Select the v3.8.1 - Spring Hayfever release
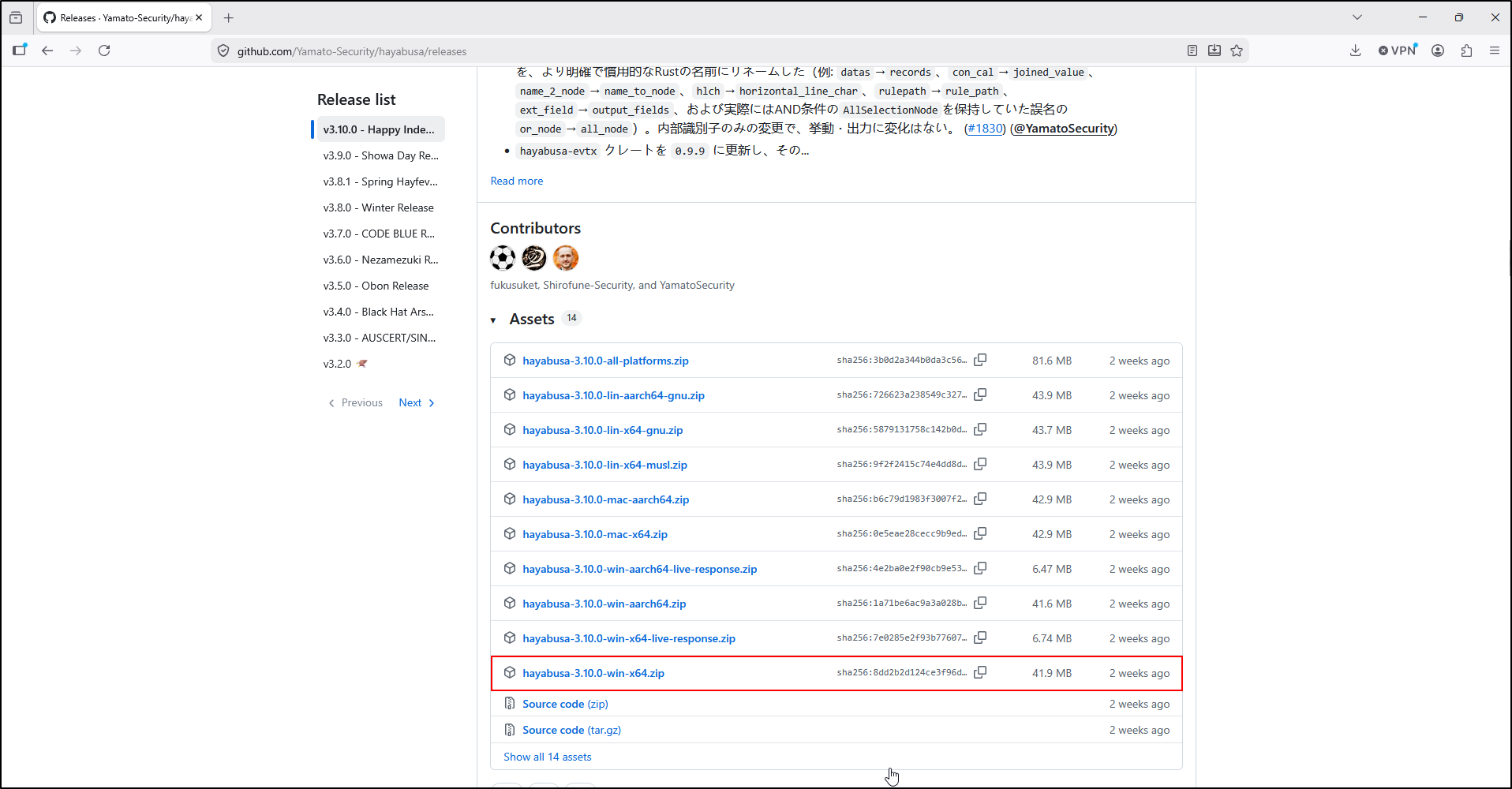Screen dimensions: 1512x789 click(380, 181)
